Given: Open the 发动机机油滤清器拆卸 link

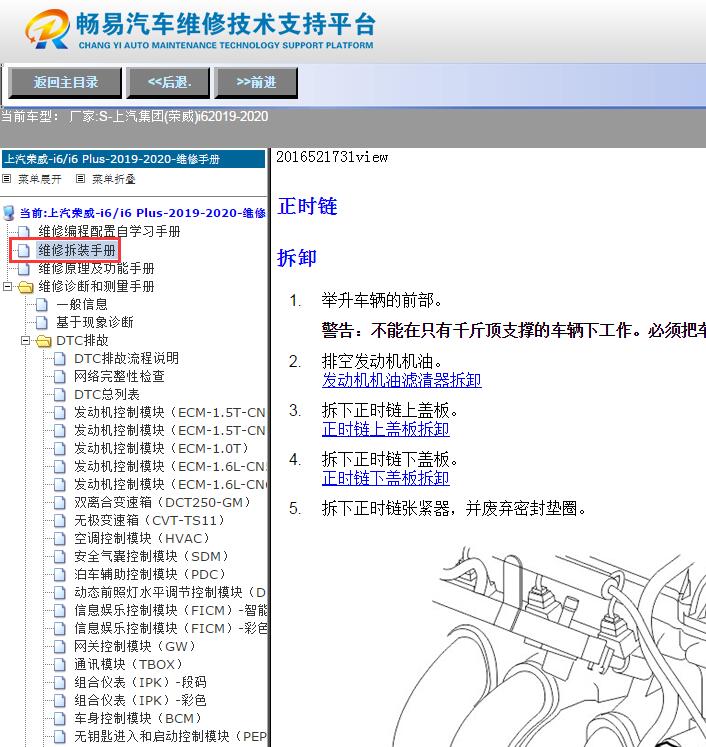Looking at the screenshot, I should [402, 380].
